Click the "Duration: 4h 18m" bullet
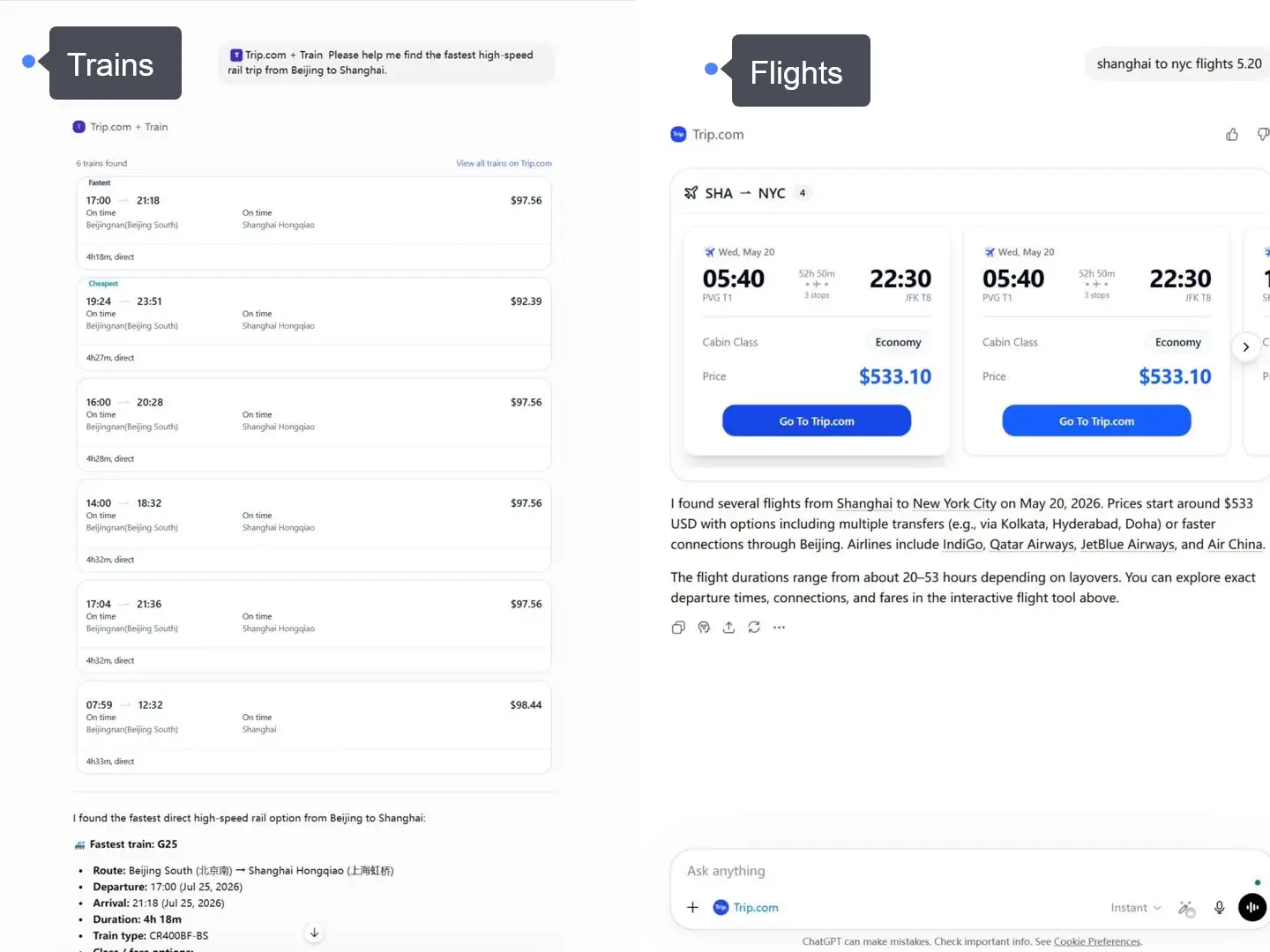Screen dimensions: 1270x952 138,919
